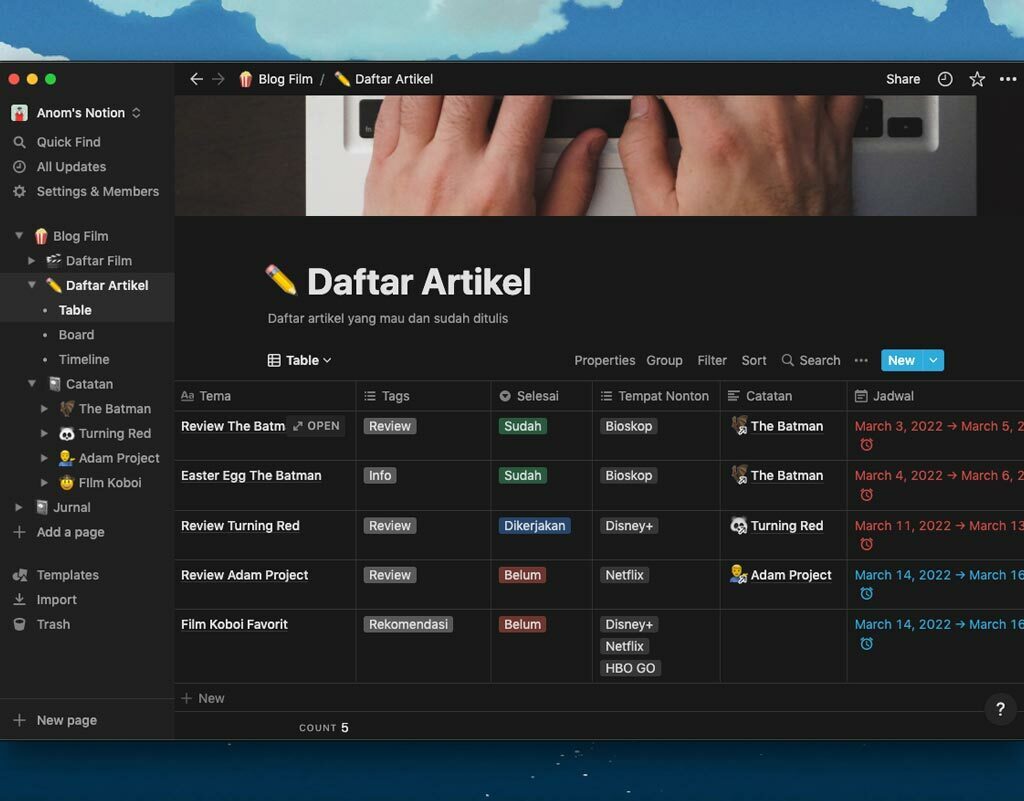1024x801 pixels.
Task: Open Quick Find in the sidebar
Action: coord(66,141)
